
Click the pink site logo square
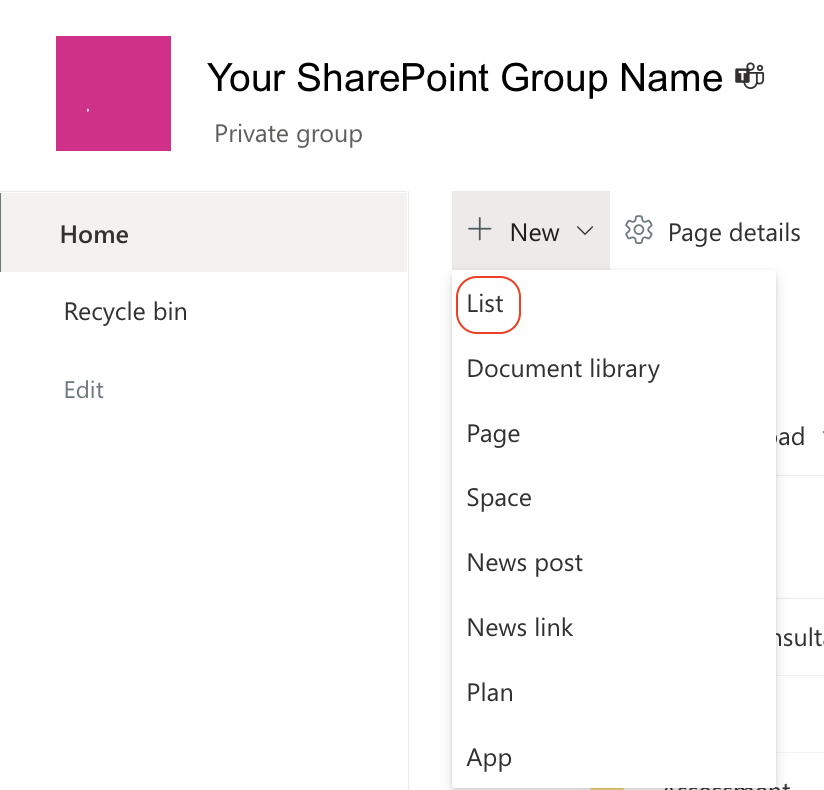point(113,93)
